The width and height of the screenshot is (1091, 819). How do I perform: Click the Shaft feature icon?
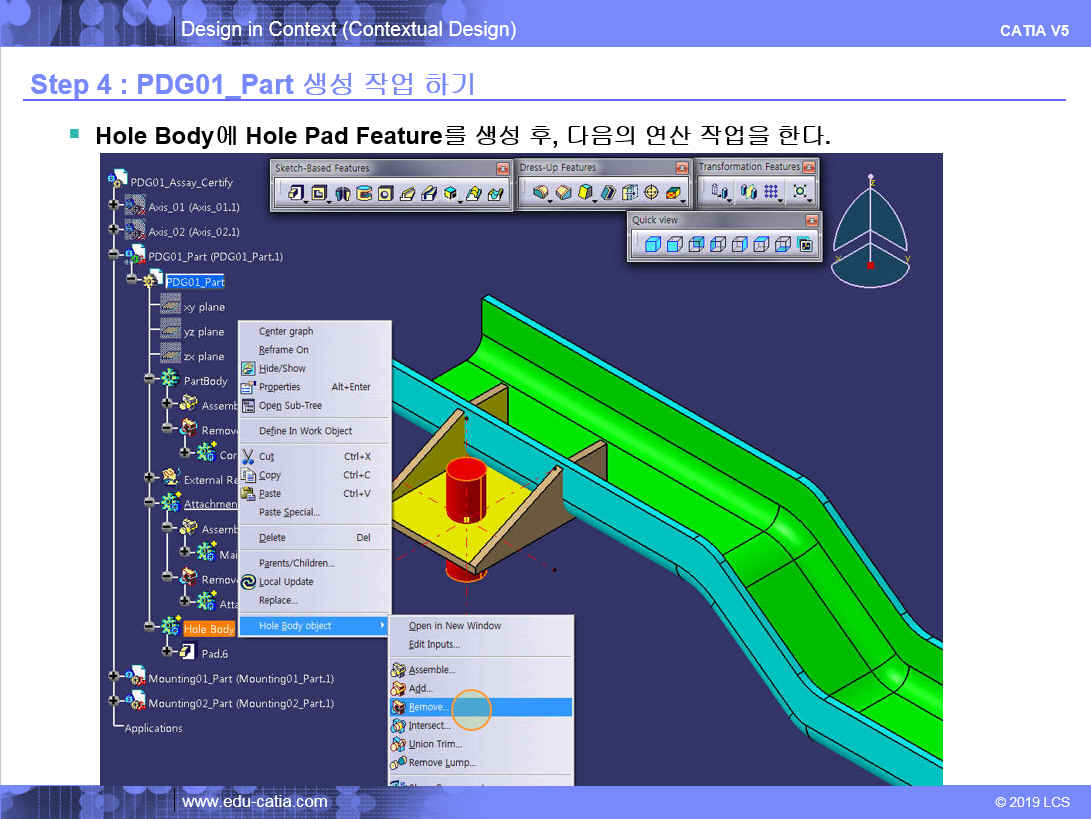[x=342, y=193]
